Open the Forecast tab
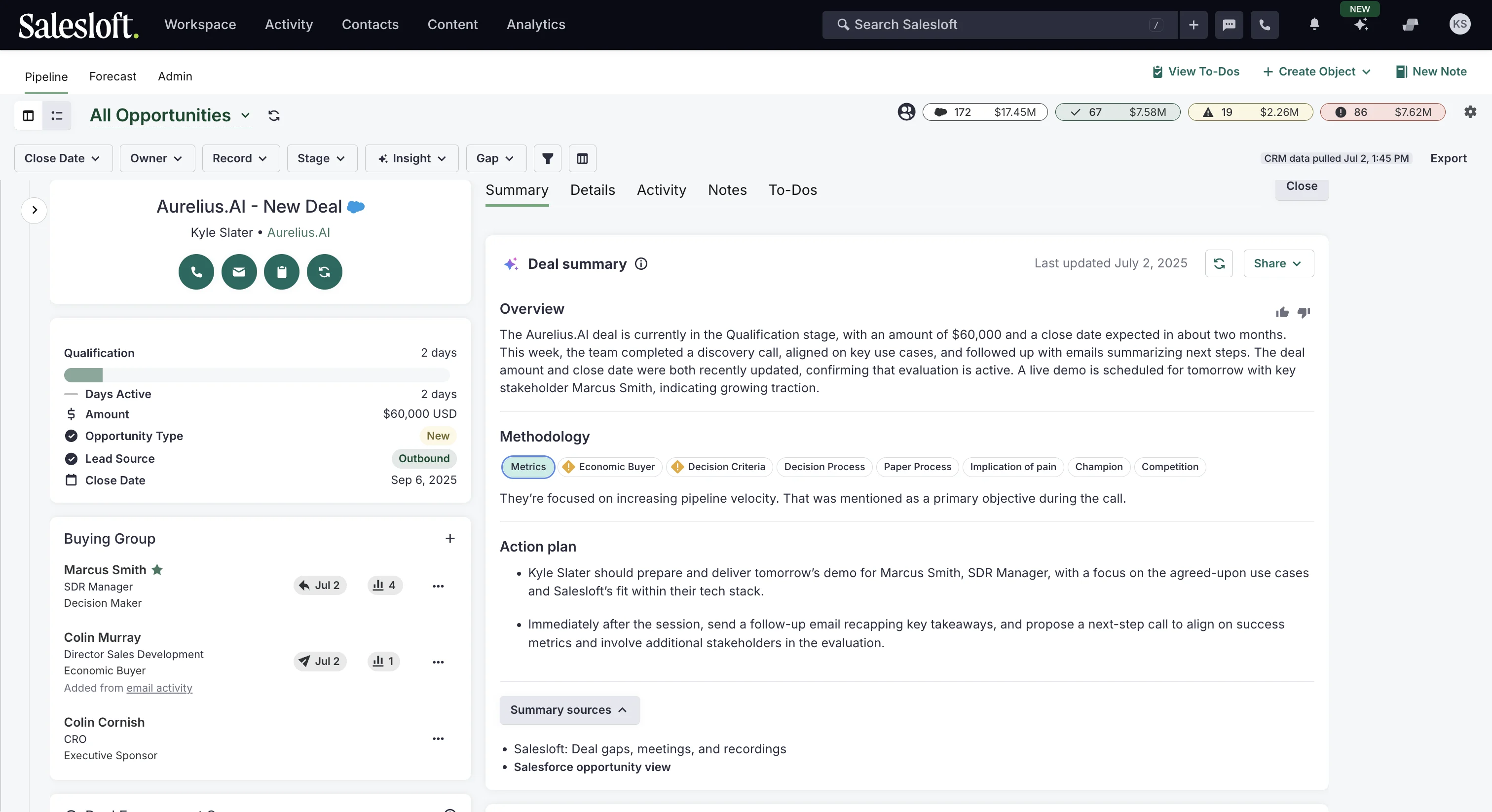Viewport: 1492px width, 812px height. click(x=112, y=76)
